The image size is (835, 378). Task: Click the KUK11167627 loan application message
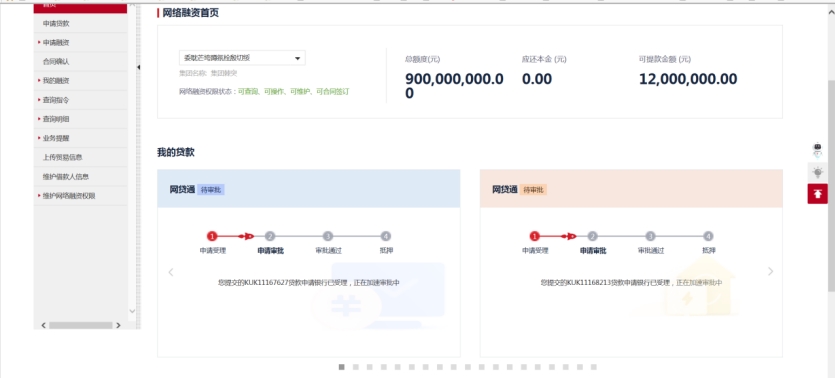point(309,283)
